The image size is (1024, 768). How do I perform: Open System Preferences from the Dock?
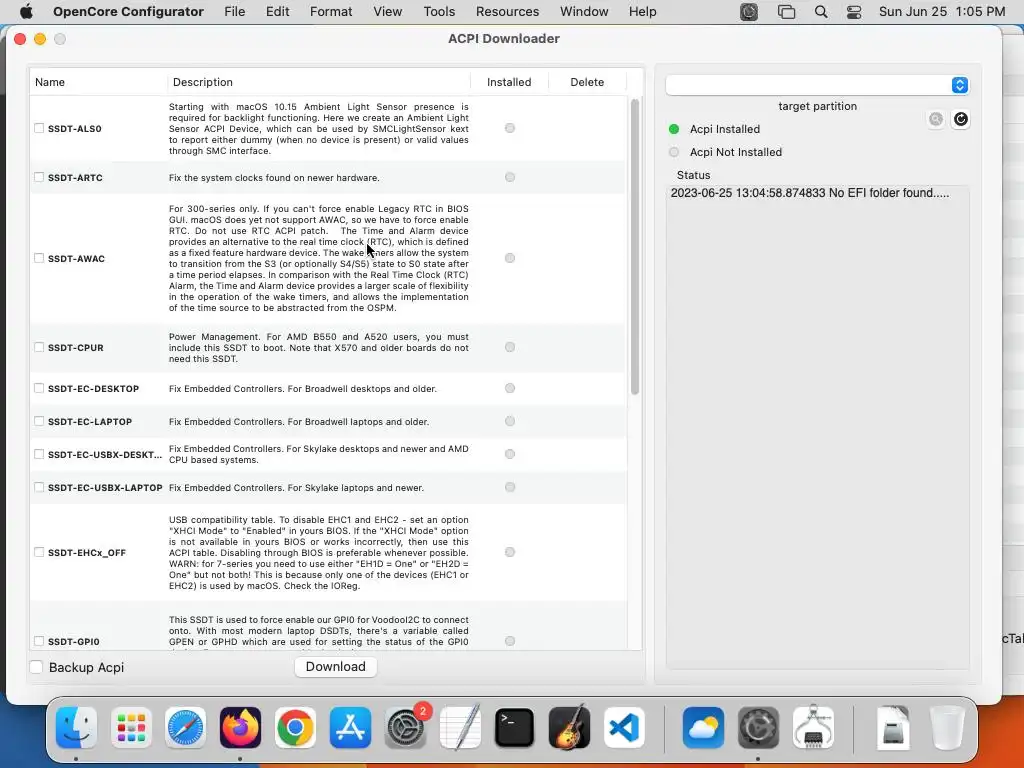coord(405,728)
